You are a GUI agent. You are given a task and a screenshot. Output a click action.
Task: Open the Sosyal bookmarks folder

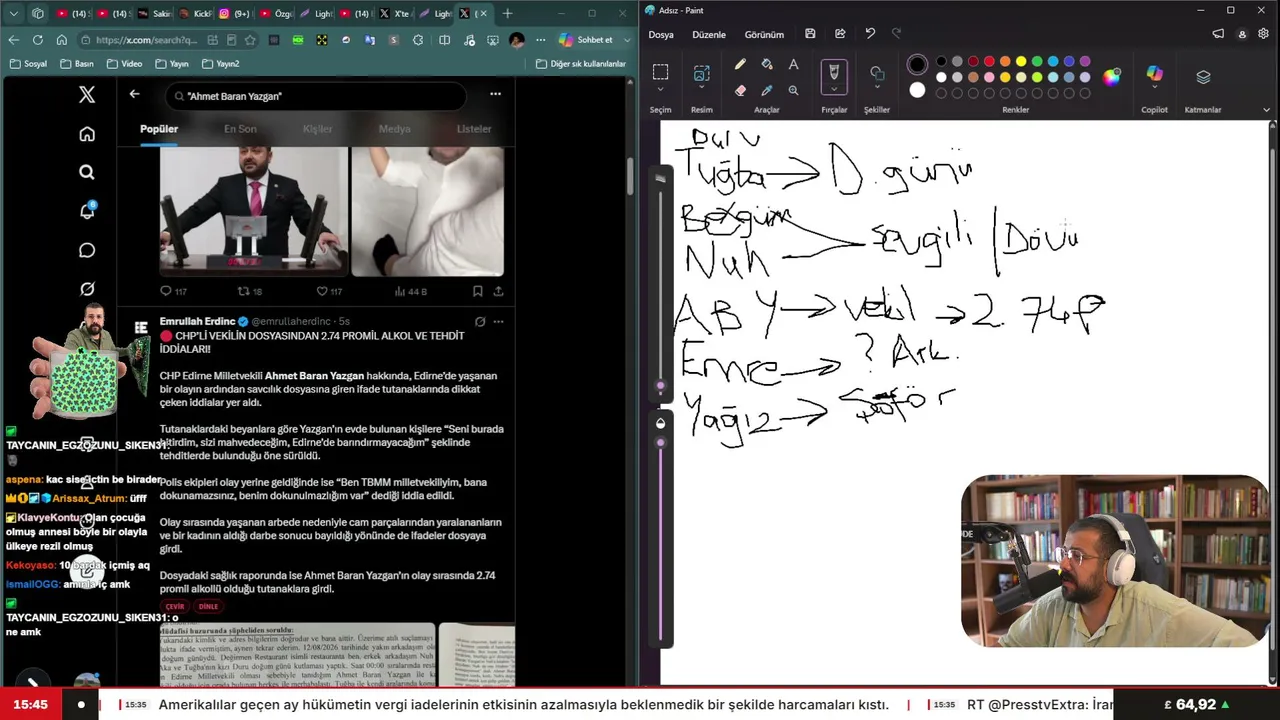point(28,64)
